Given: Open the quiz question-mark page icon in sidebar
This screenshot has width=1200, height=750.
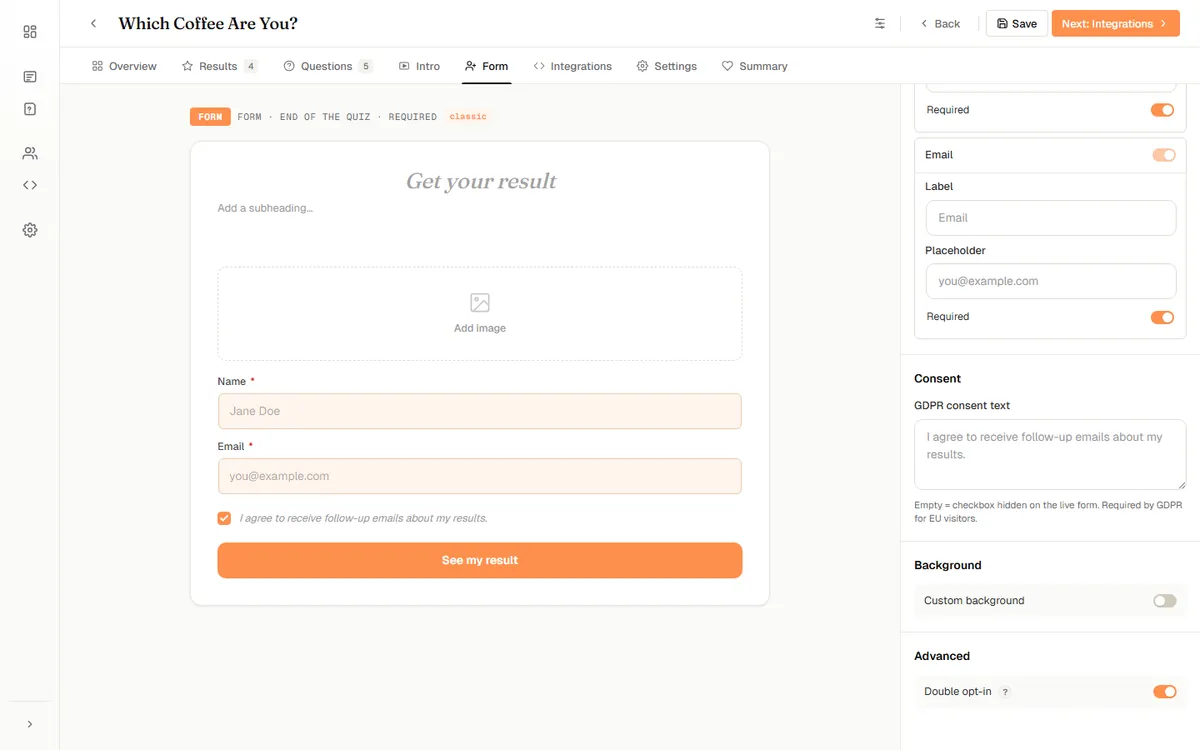Looking at the screenshot, I should pyautogui.click(x=30, y=109).
